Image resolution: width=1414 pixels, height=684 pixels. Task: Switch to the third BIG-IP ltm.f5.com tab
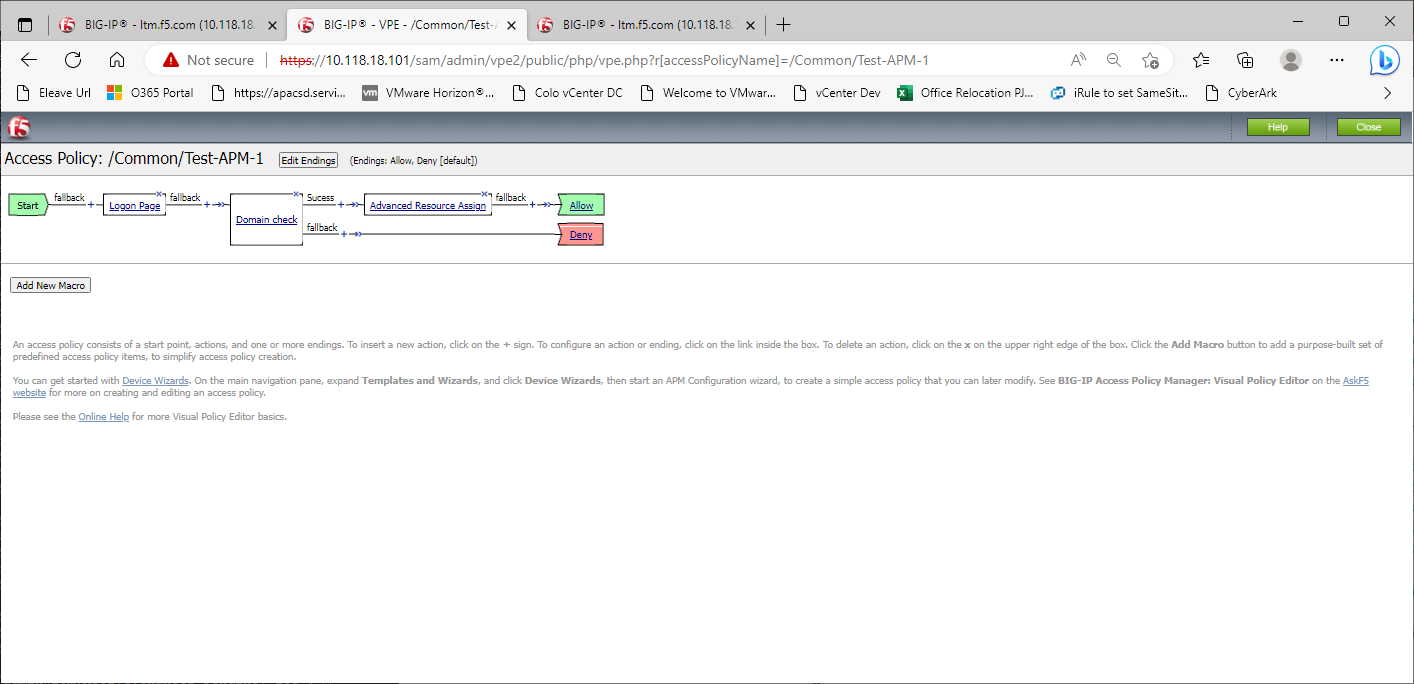[646, 25]
